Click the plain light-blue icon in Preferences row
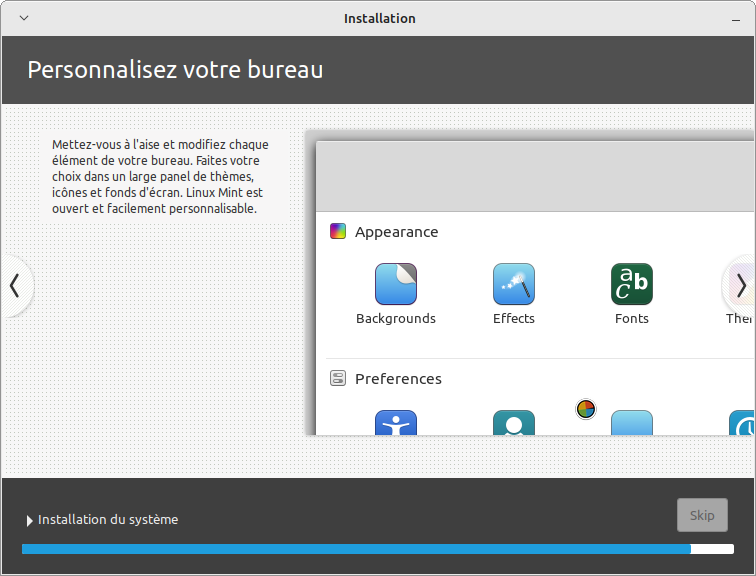The width and height of the screenshot is (756, 576). 631,424
